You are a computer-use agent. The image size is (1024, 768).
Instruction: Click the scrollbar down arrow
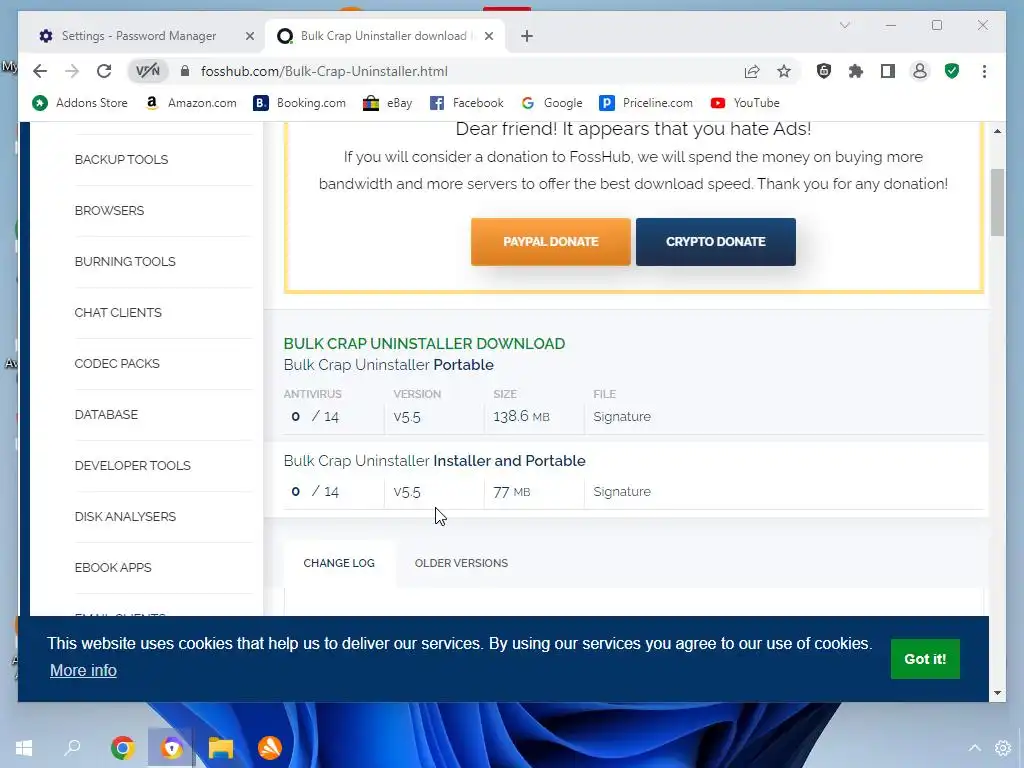click(x=997, y=693)
